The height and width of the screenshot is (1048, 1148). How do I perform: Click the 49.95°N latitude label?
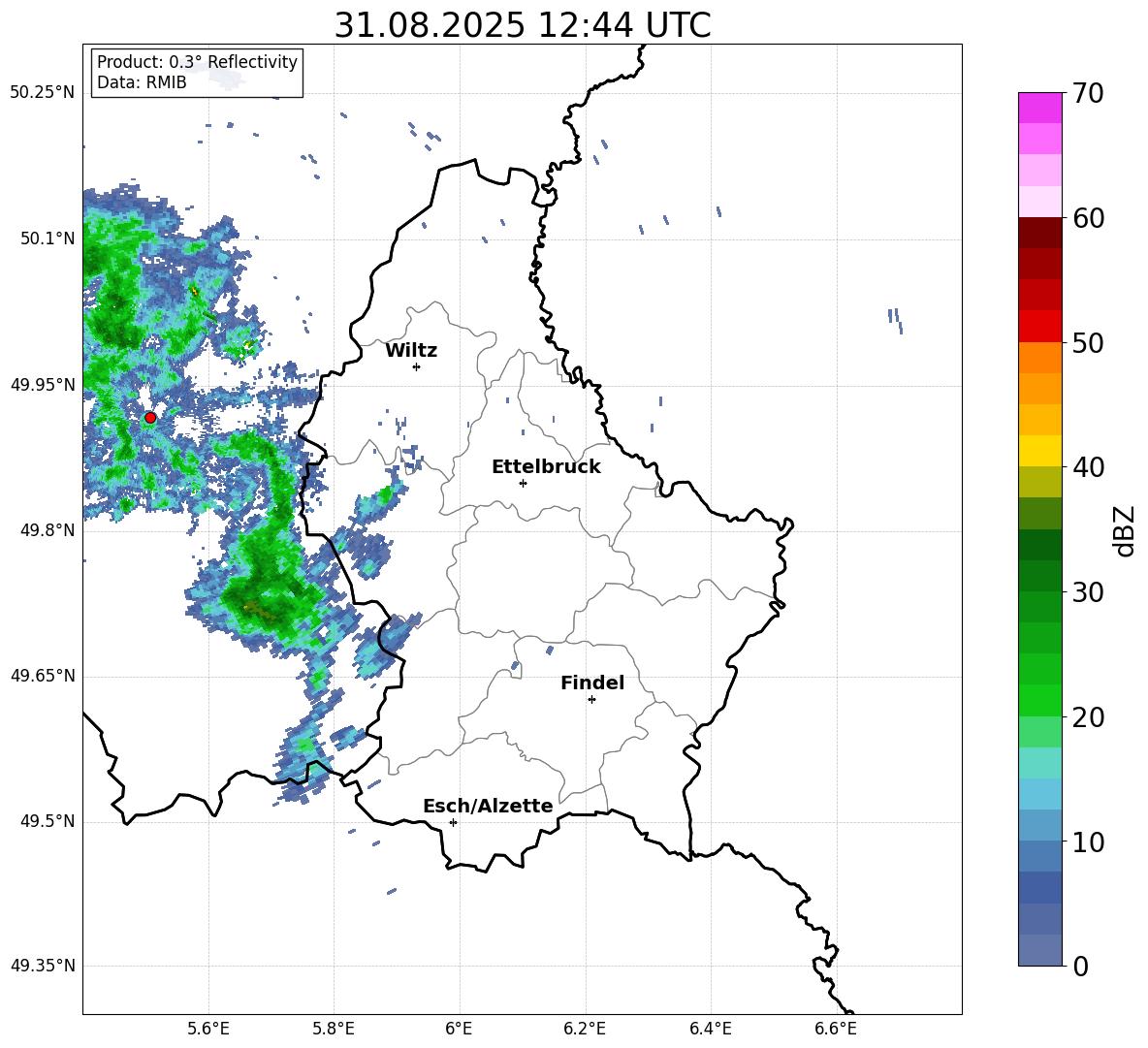43,385
